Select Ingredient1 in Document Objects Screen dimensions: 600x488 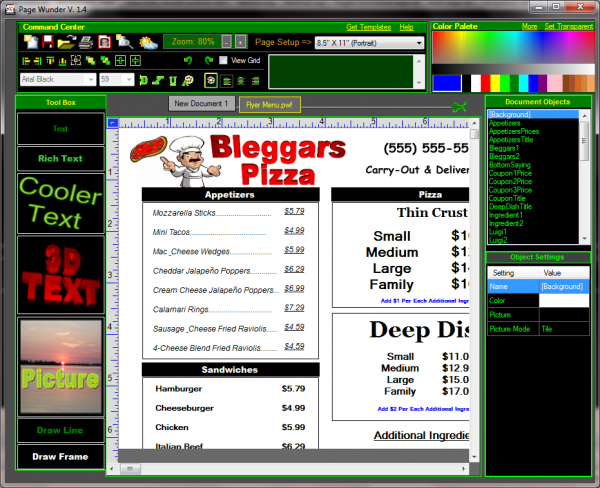505,215
